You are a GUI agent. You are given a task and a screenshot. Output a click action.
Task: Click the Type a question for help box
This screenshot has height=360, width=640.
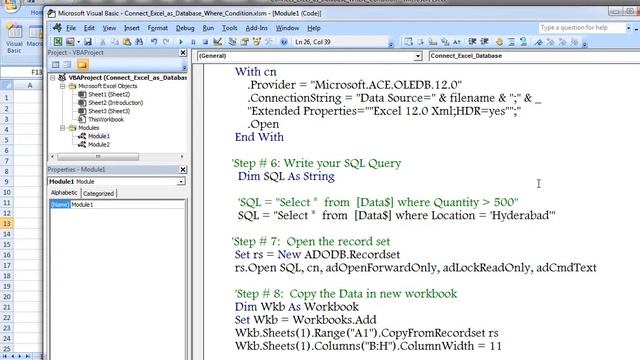(582, 28)
